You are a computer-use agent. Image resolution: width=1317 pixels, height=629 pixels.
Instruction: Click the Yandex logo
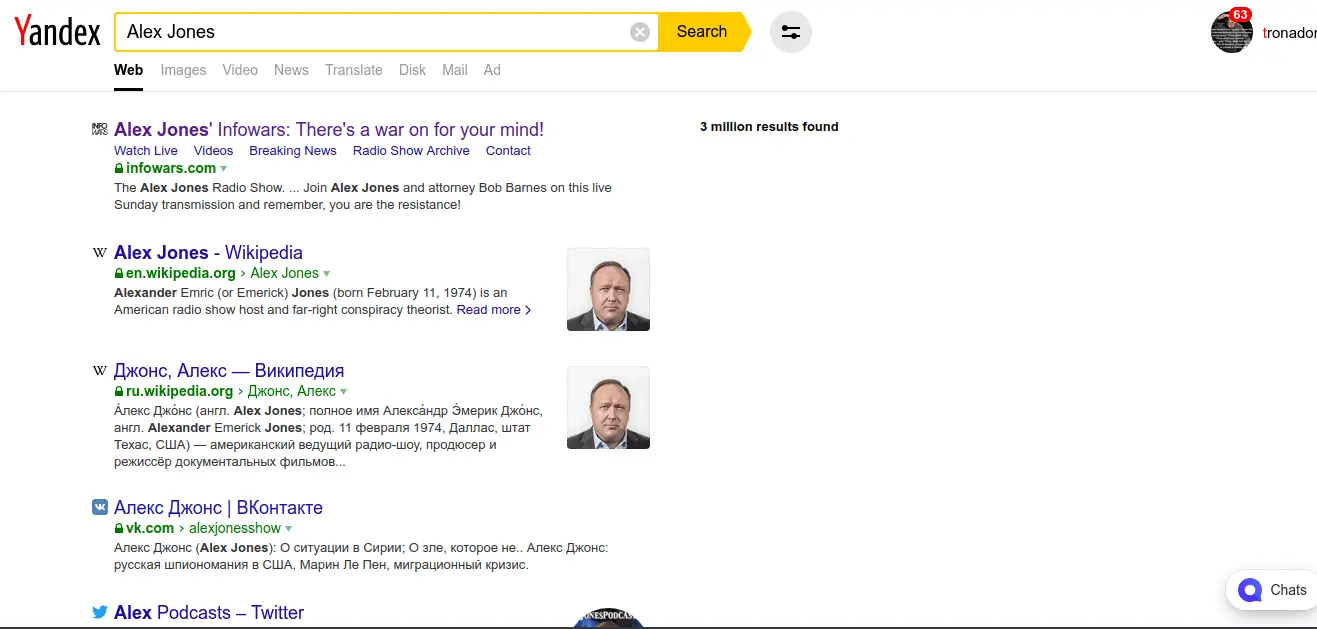(x=57, y=32)
